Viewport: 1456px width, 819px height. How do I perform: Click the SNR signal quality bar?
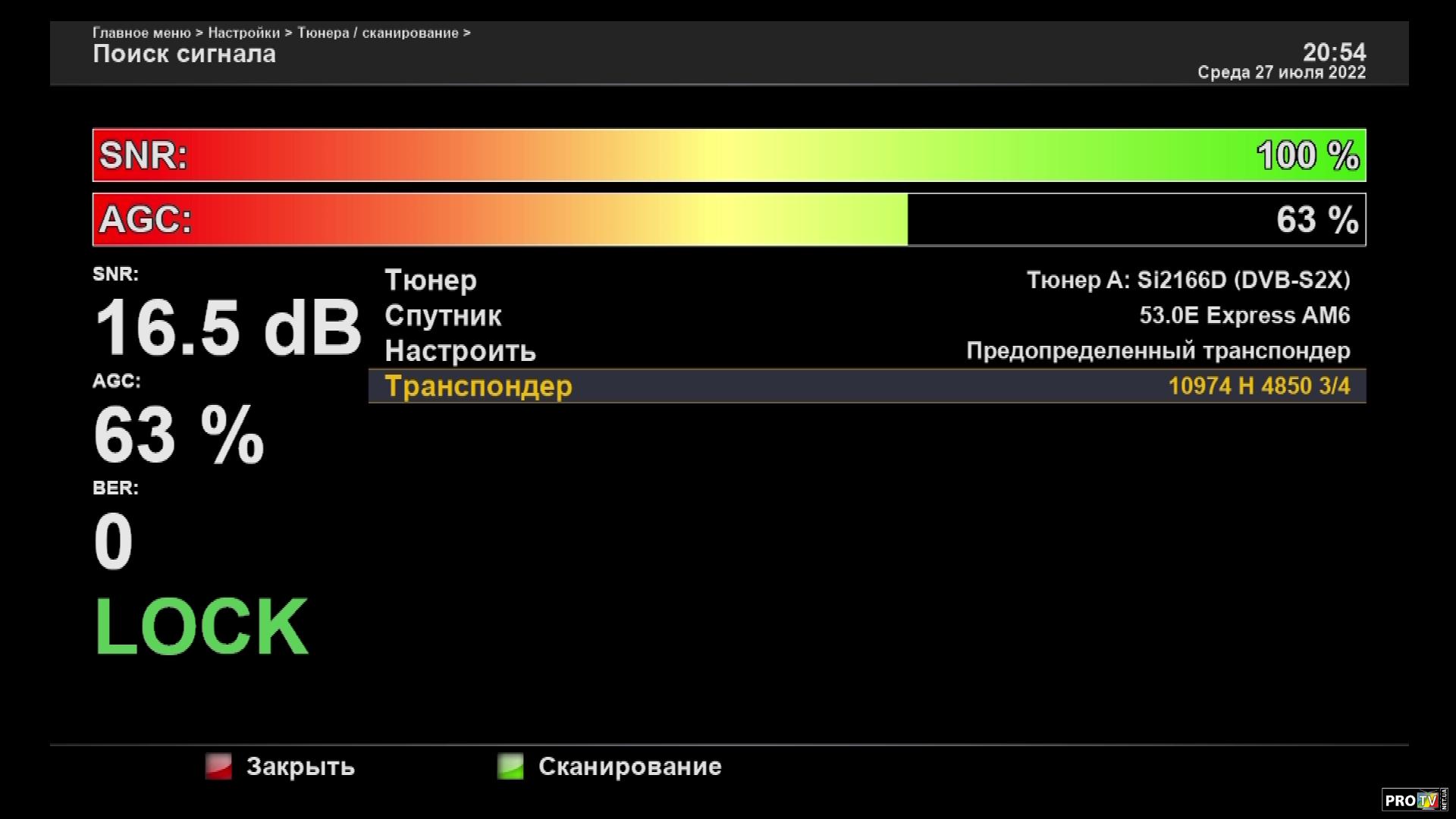[728, 155]
